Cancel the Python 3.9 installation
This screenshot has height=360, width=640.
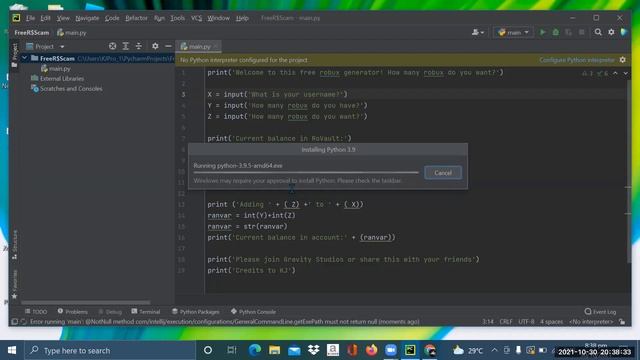point(443,173)
